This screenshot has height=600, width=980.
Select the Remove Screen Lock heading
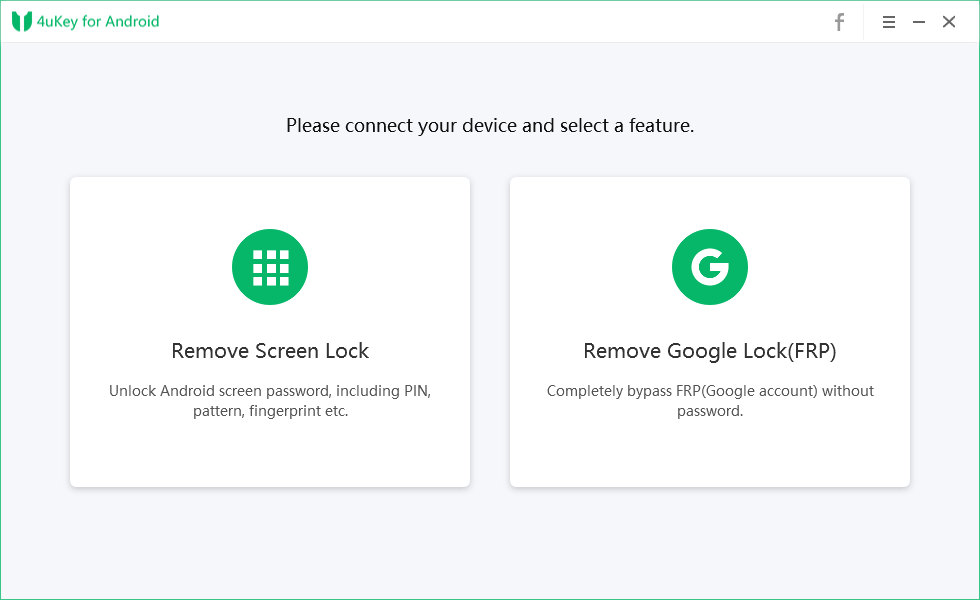[x=270, y=351]
